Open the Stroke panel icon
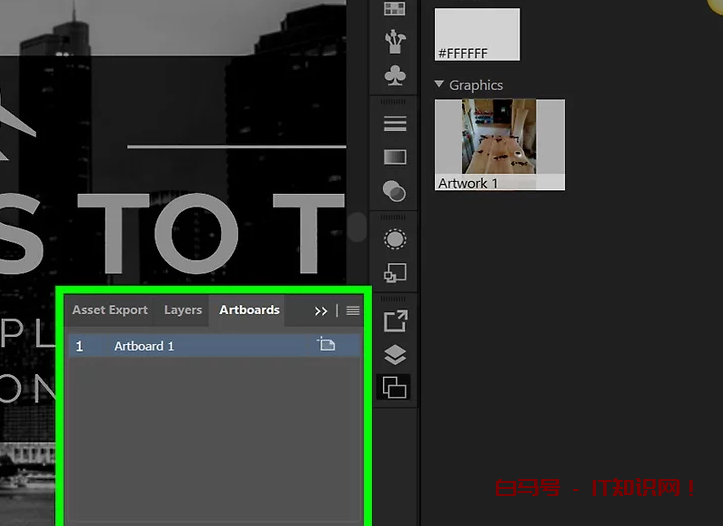This screenshot has width=723, height=526. [395, 124]
